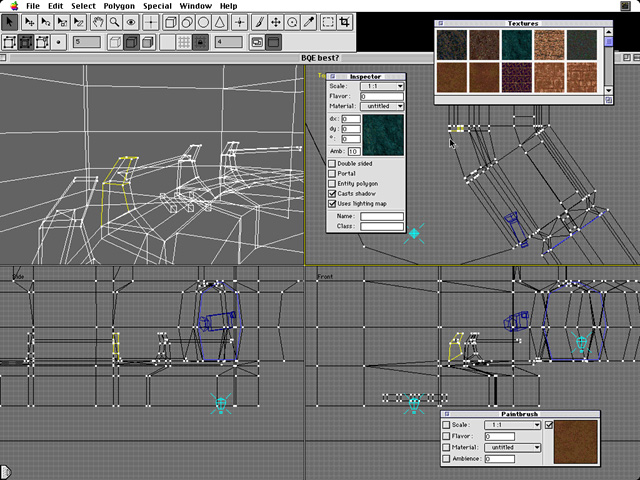Expand the Paintbrush Material dropdown
Screen dimensions: 640x480
pyautogui.click(x=513, y=448)
